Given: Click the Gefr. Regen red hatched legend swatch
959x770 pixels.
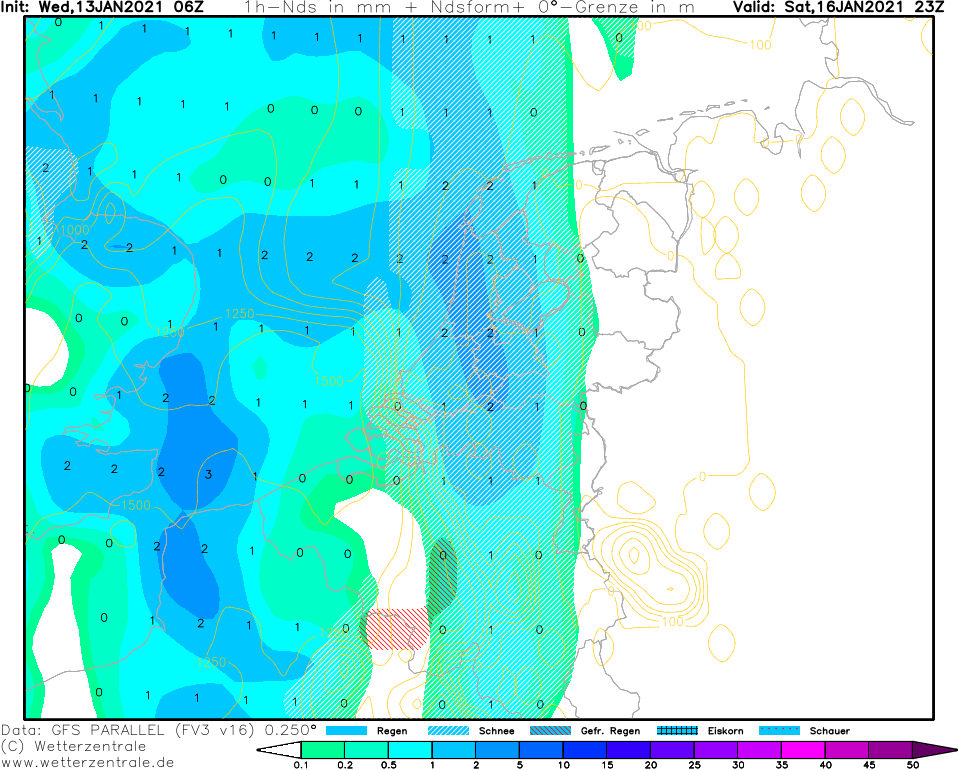Looking at the screenshot, I should coord(550,730).
